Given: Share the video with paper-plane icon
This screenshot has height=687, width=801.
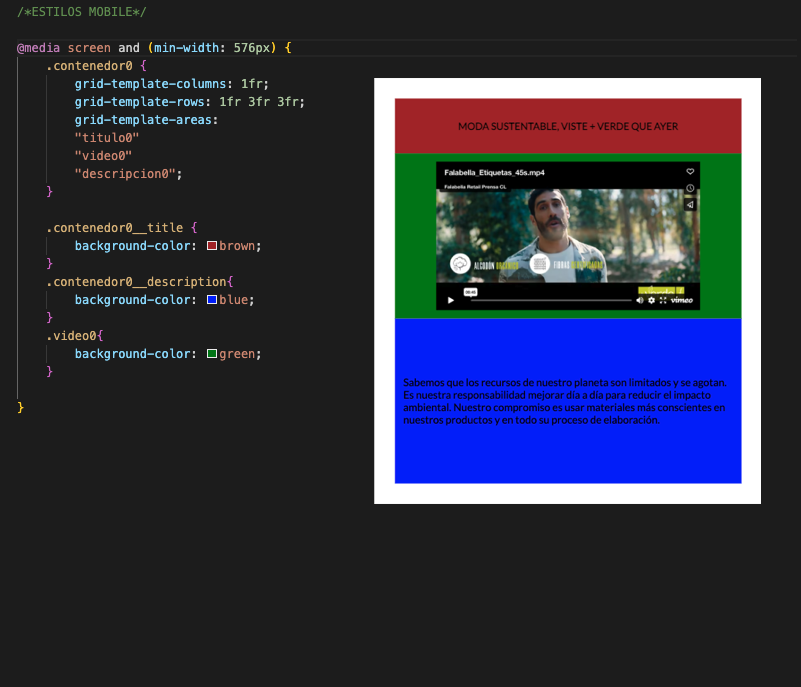Looking at the screenshot, I should 690,205.
